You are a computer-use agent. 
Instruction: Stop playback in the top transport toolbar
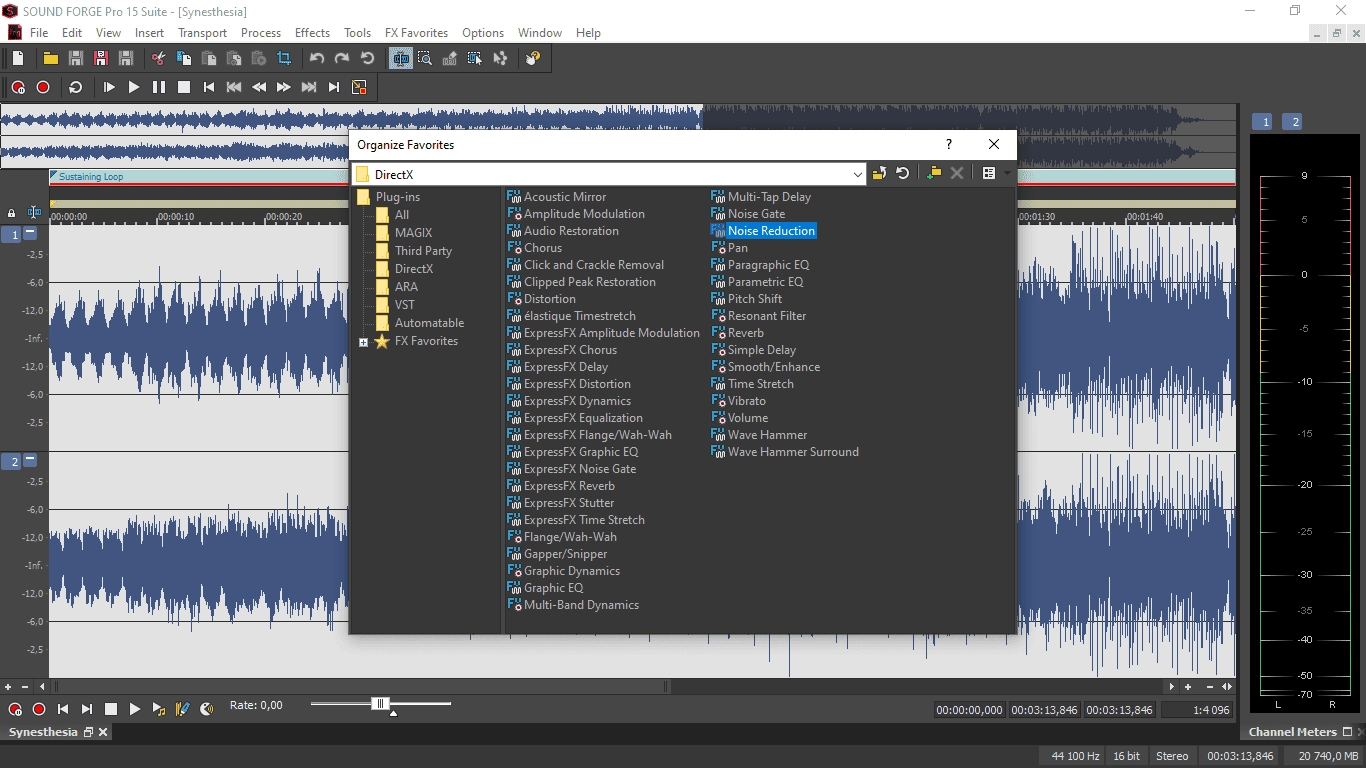click(x=184, y=88)
